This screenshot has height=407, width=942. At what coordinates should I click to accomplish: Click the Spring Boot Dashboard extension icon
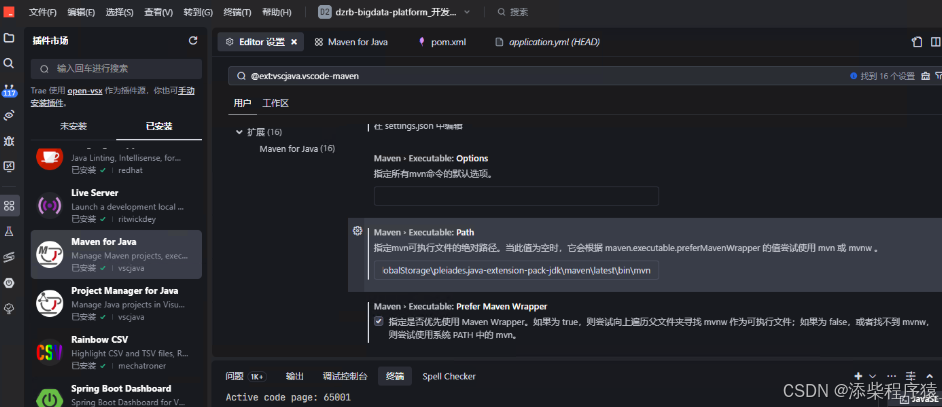pos(49,398)
